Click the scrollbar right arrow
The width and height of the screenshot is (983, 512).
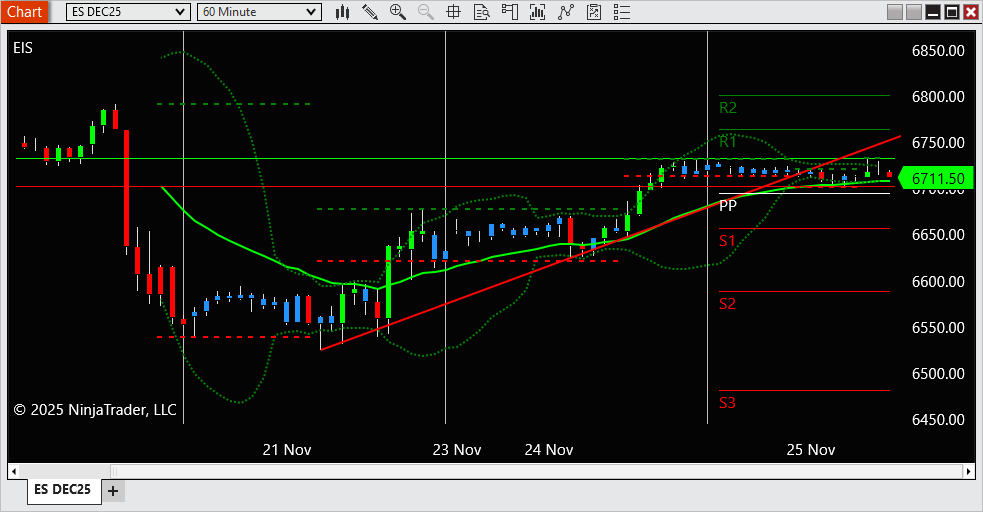(x=969, y=471)
